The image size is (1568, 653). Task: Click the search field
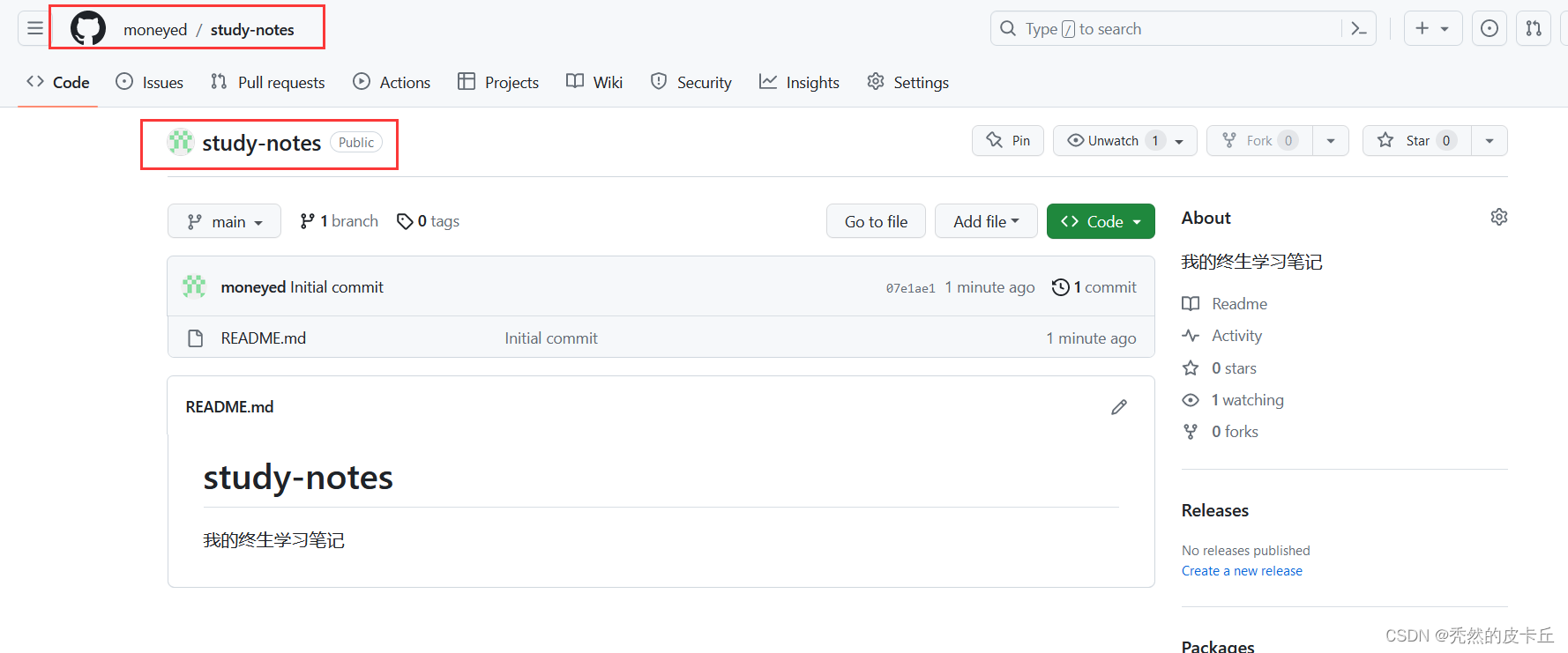pyautogui.click(x=1182, y=29)
